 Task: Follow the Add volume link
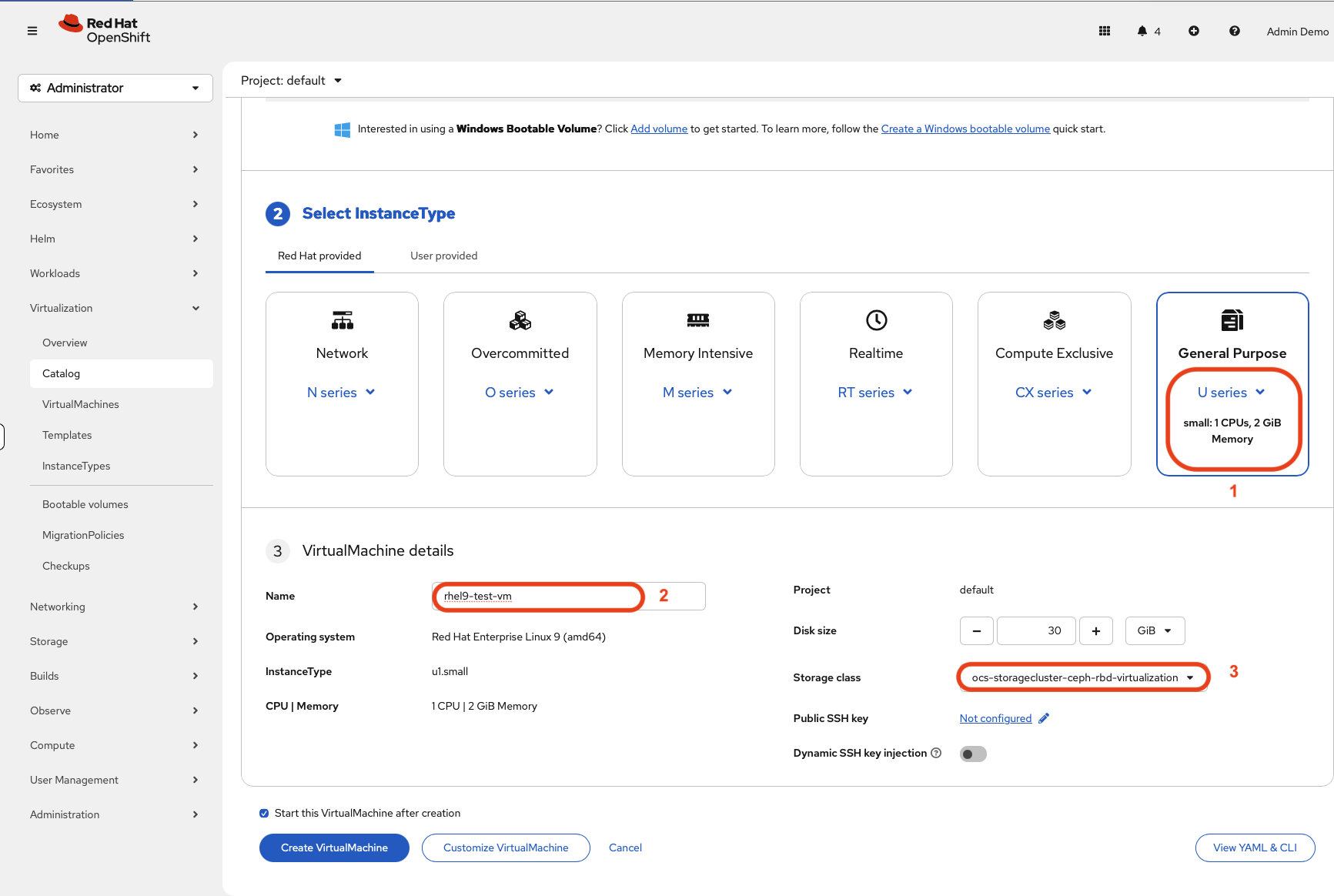point(659,129)
